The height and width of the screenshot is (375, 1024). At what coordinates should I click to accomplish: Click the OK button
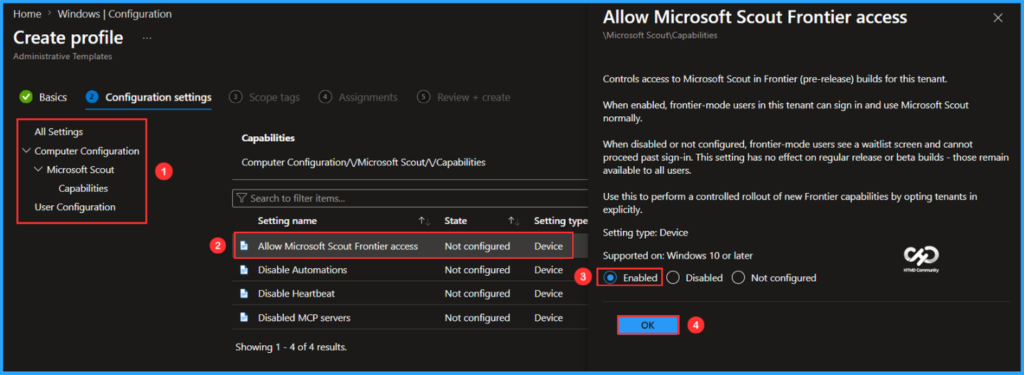648,325
